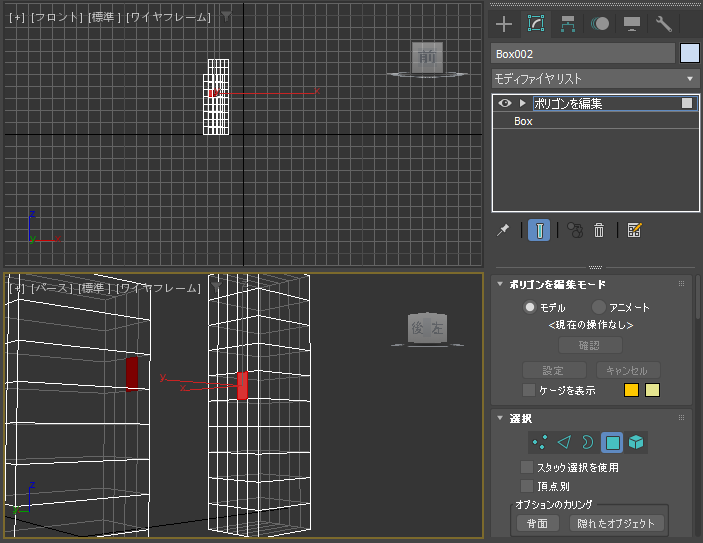Click the trash icon to remove modifier
This screenshot has width=703, height=543.
tap(599, 230)
